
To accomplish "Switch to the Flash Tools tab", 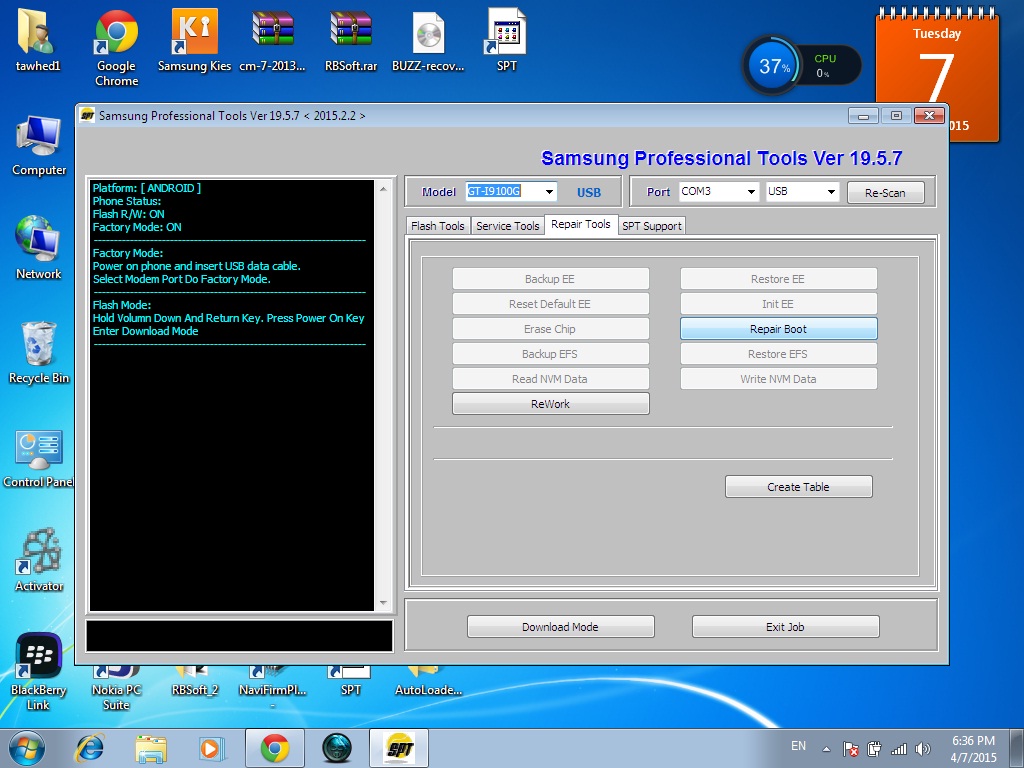I will [x=438, y=226].
